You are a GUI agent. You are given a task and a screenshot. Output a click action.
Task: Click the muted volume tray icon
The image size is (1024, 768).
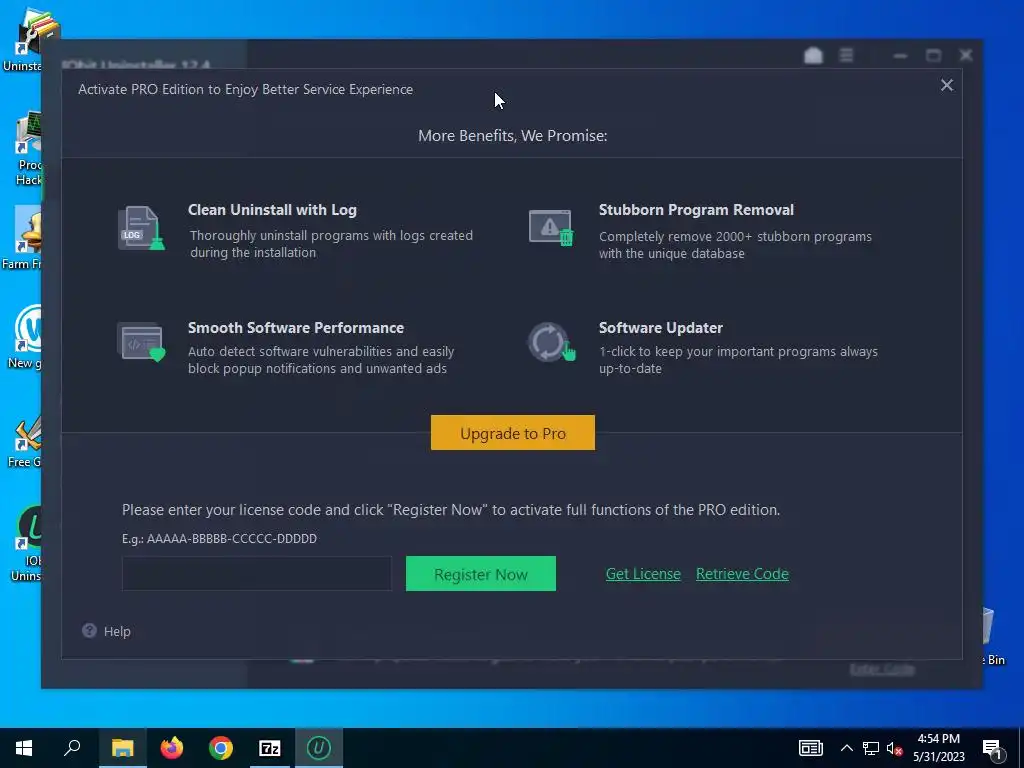coord(895,748)
